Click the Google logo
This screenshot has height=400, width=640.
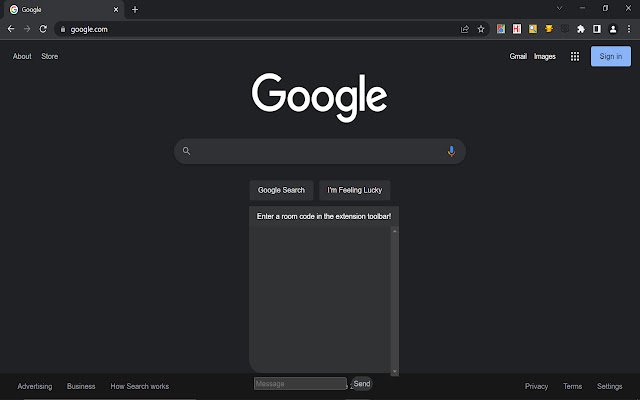[x=320, y=97]
